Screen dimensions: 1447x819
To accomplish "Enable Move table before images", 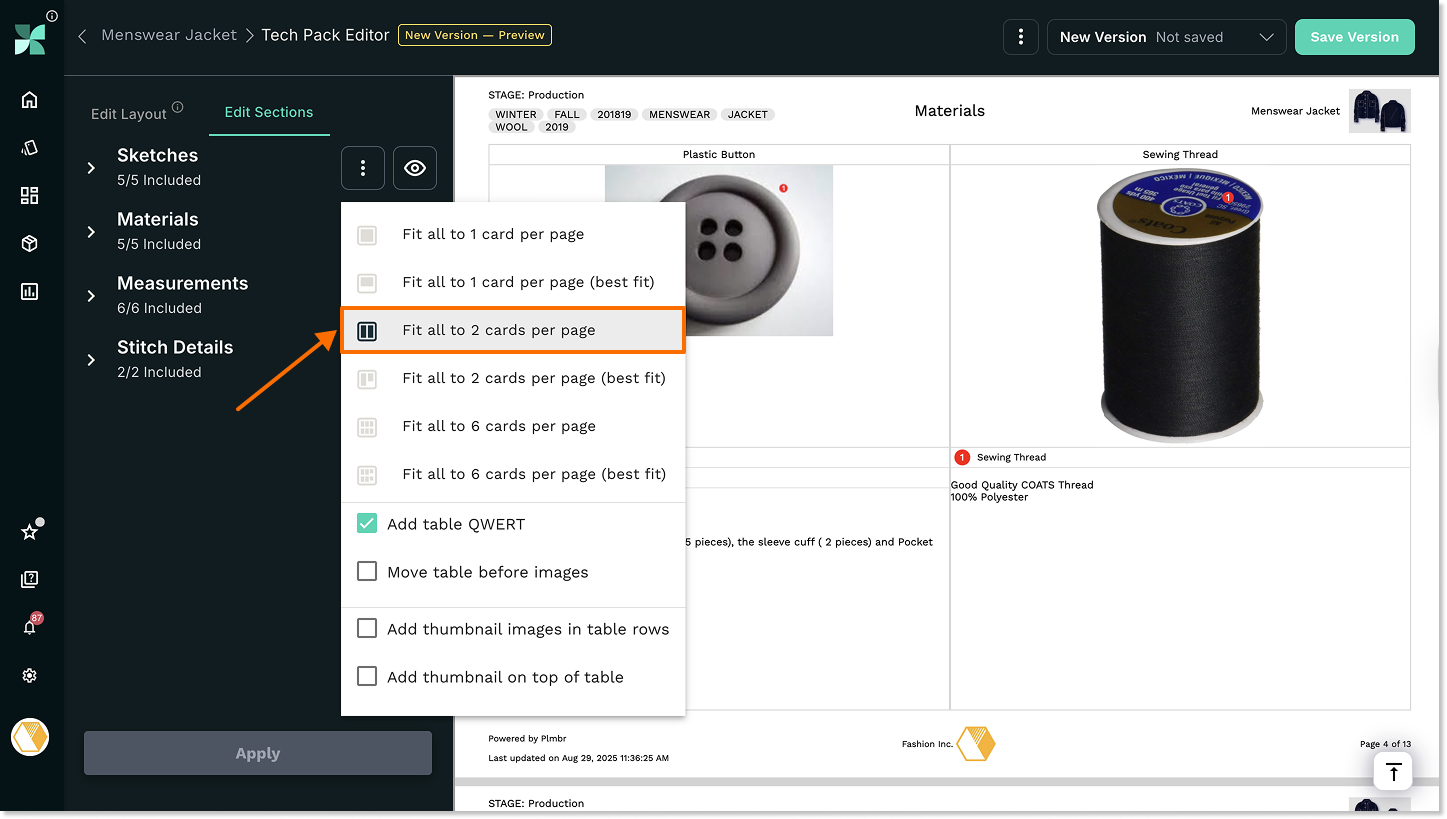I will pyautogui.click(x=367, y=572).
